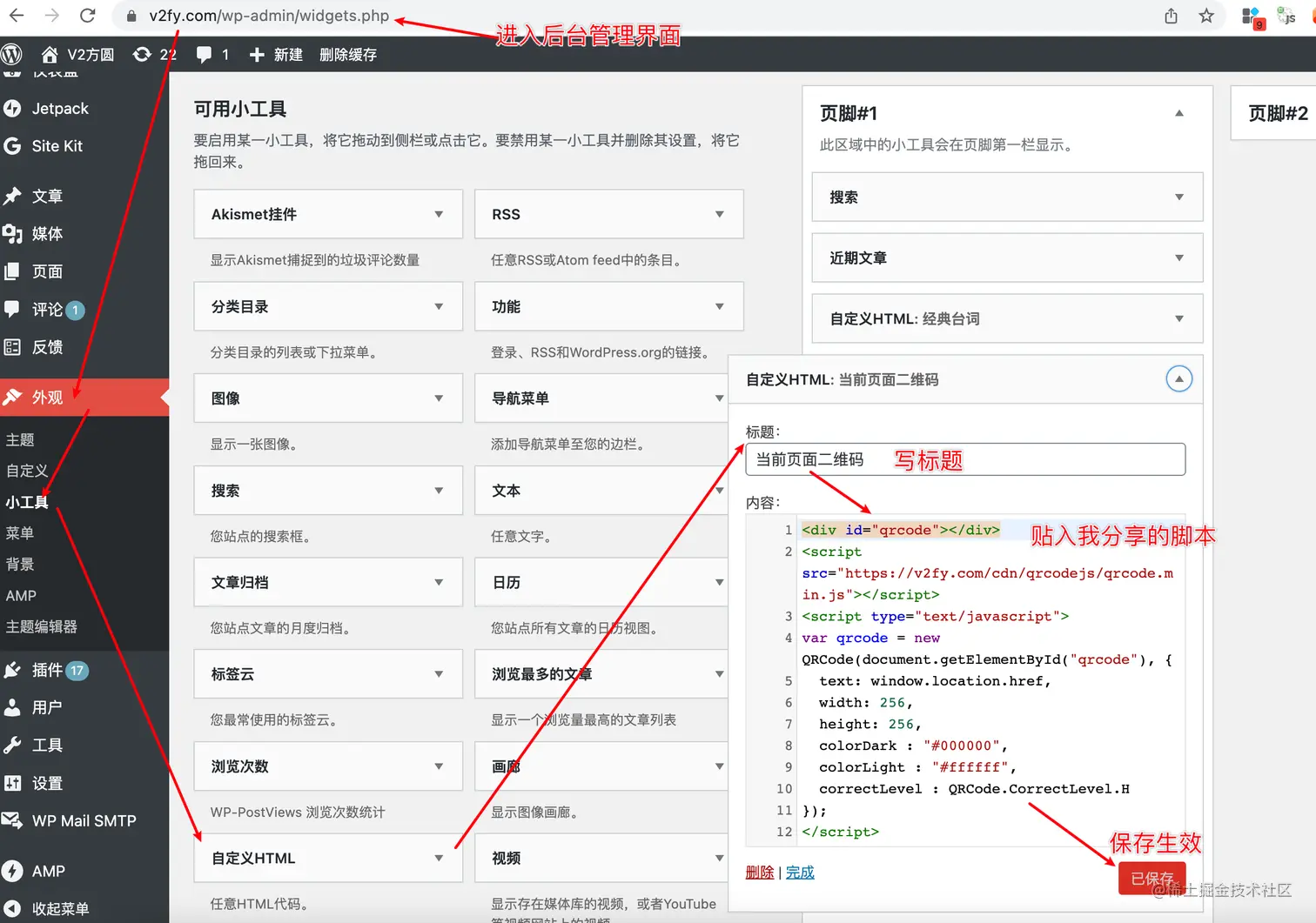Bookmark page with star icon
This screenshot has height=923, width=1316.
pyautogui.click(x=1206, y=16)
